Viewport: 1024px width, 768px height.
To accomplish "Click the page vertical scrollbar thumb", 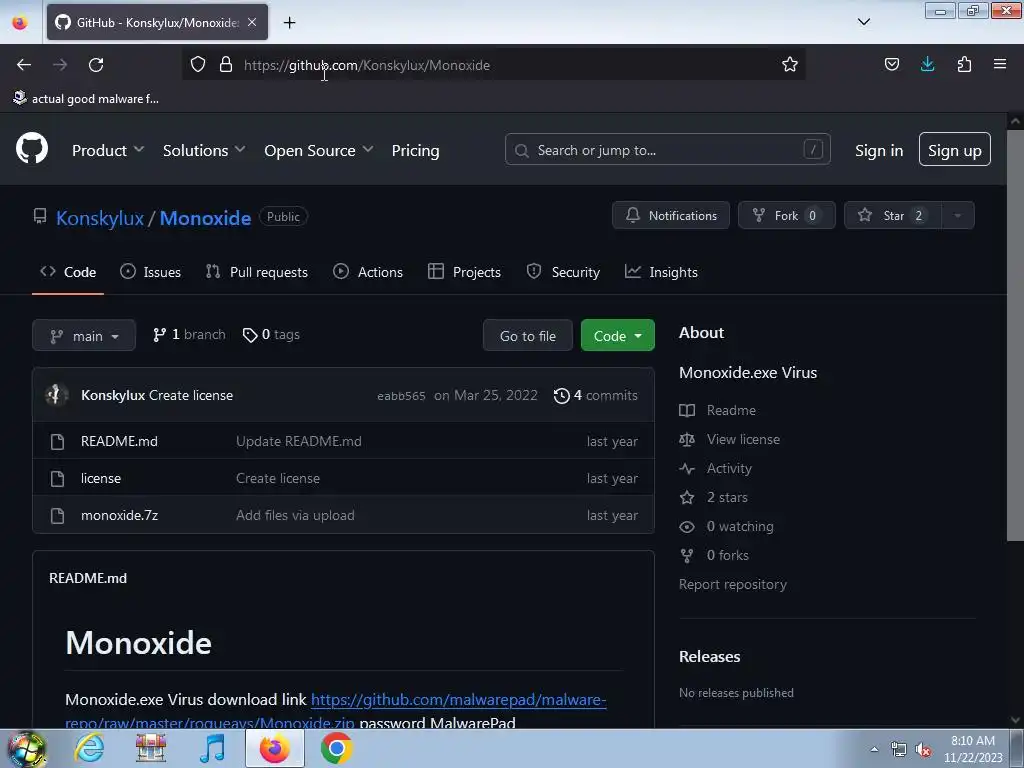I will coord(1015,334).
